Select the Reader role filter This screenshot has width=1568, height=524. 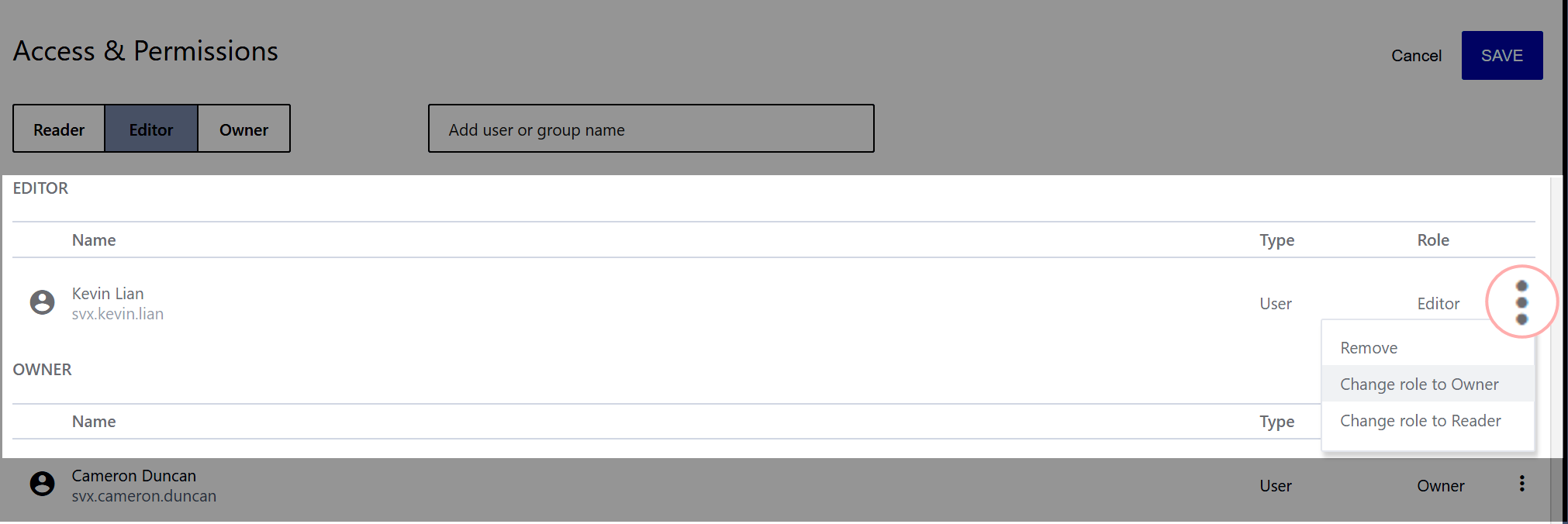pyautogui.click(x=58, y=129)
